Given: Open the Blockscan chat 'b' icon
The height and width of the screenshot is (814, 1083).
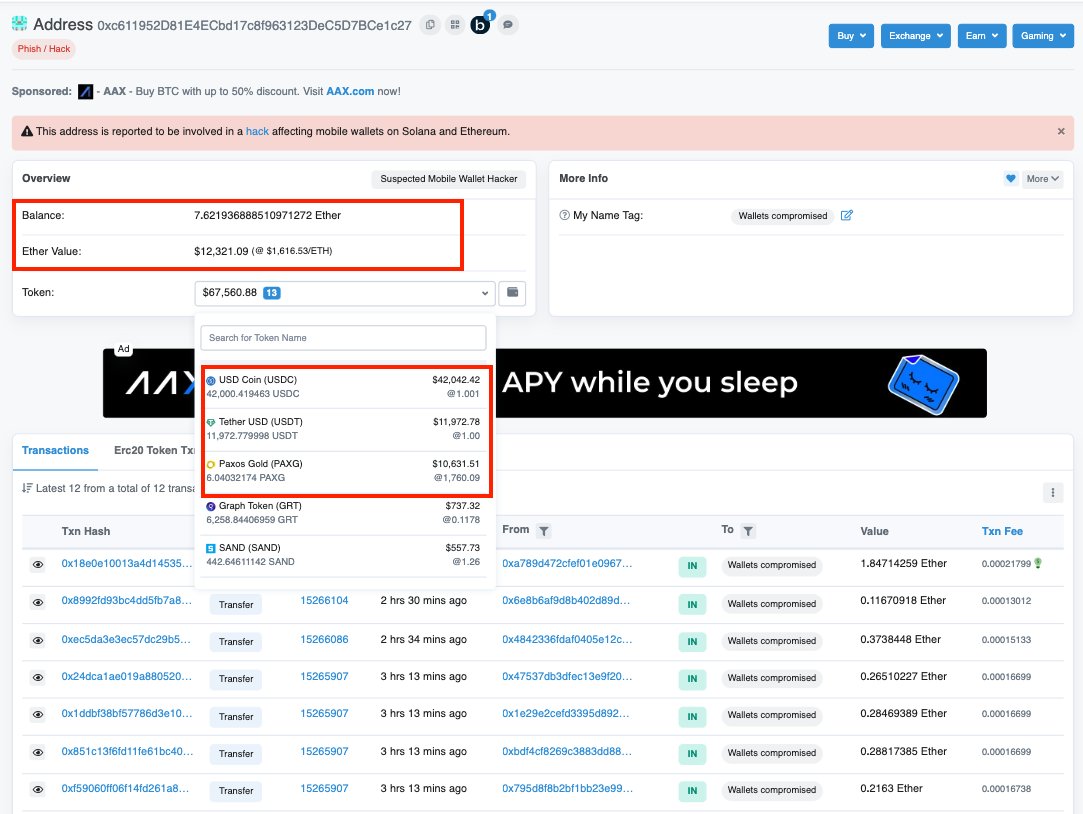Looking at the screenshot, I should pyautogui.click(x=481, y=25).
